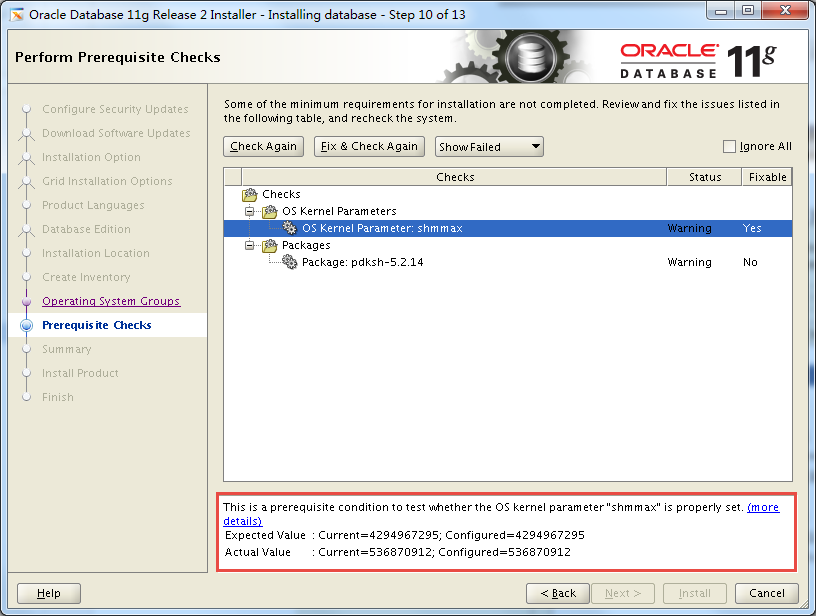The width and height of the screenshot is (816, 616).
Task: Click the Status column header
Action: [x=704, y=176]
